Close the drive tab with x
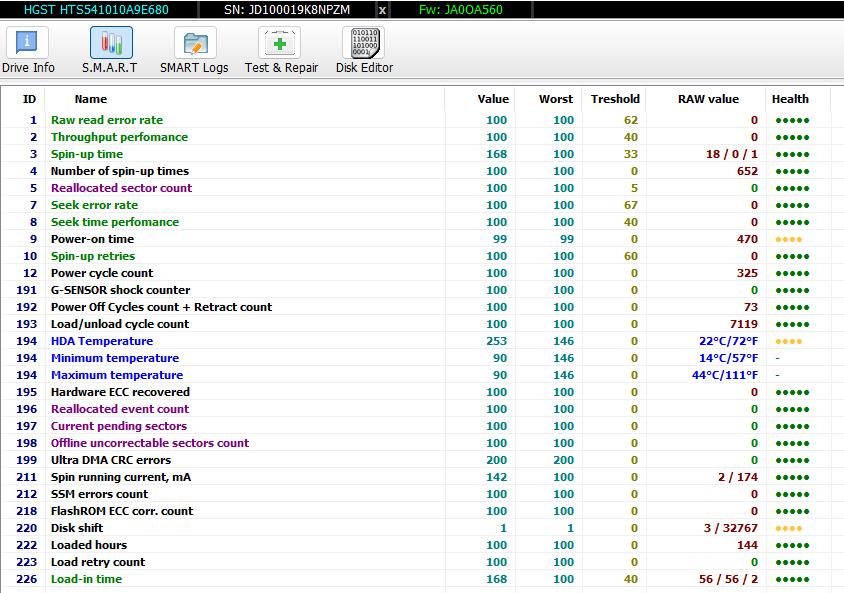The image size is (844, 593). [x=382, y=10]
